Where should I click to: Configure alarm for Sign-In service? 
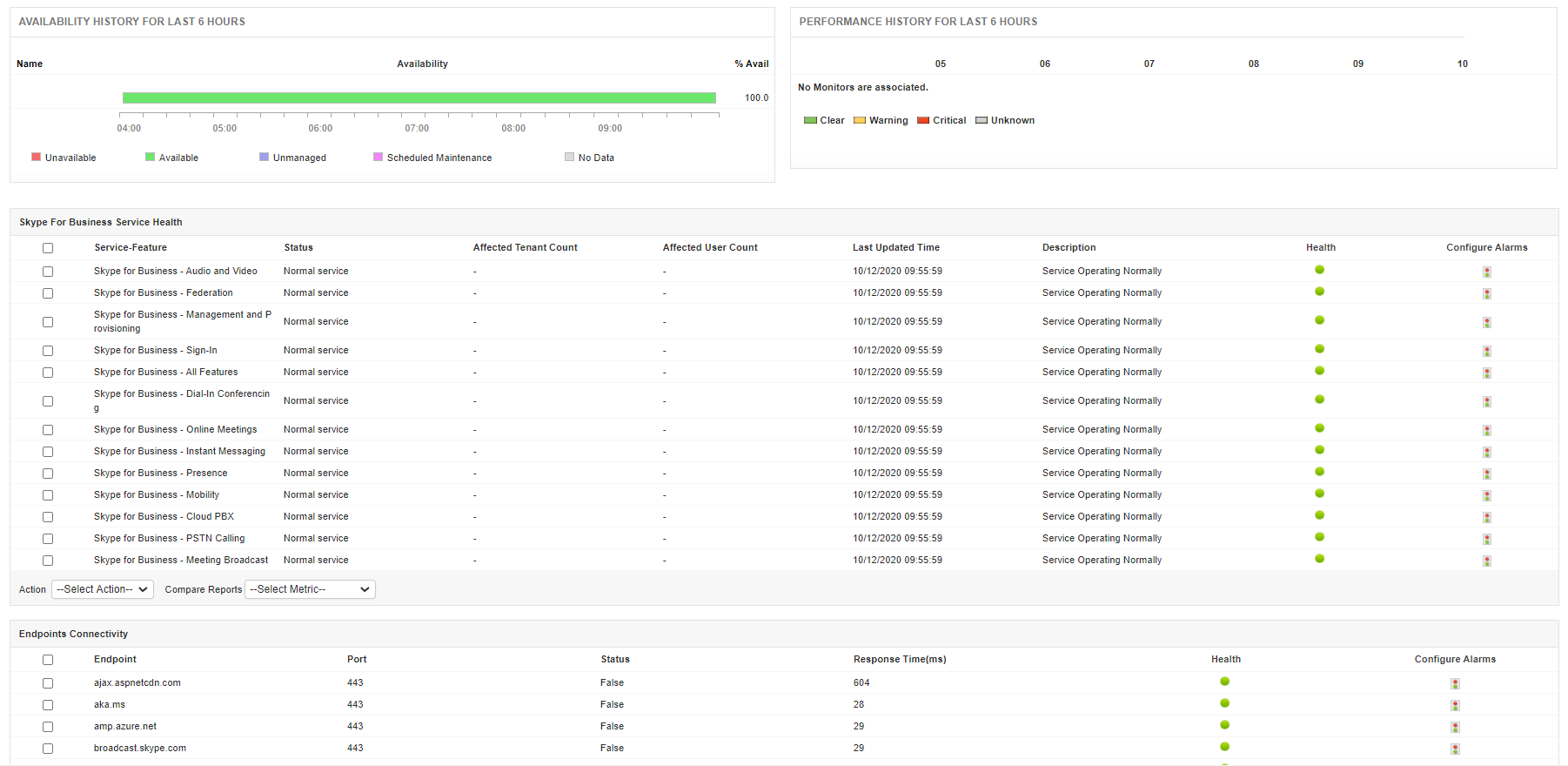1486,351
